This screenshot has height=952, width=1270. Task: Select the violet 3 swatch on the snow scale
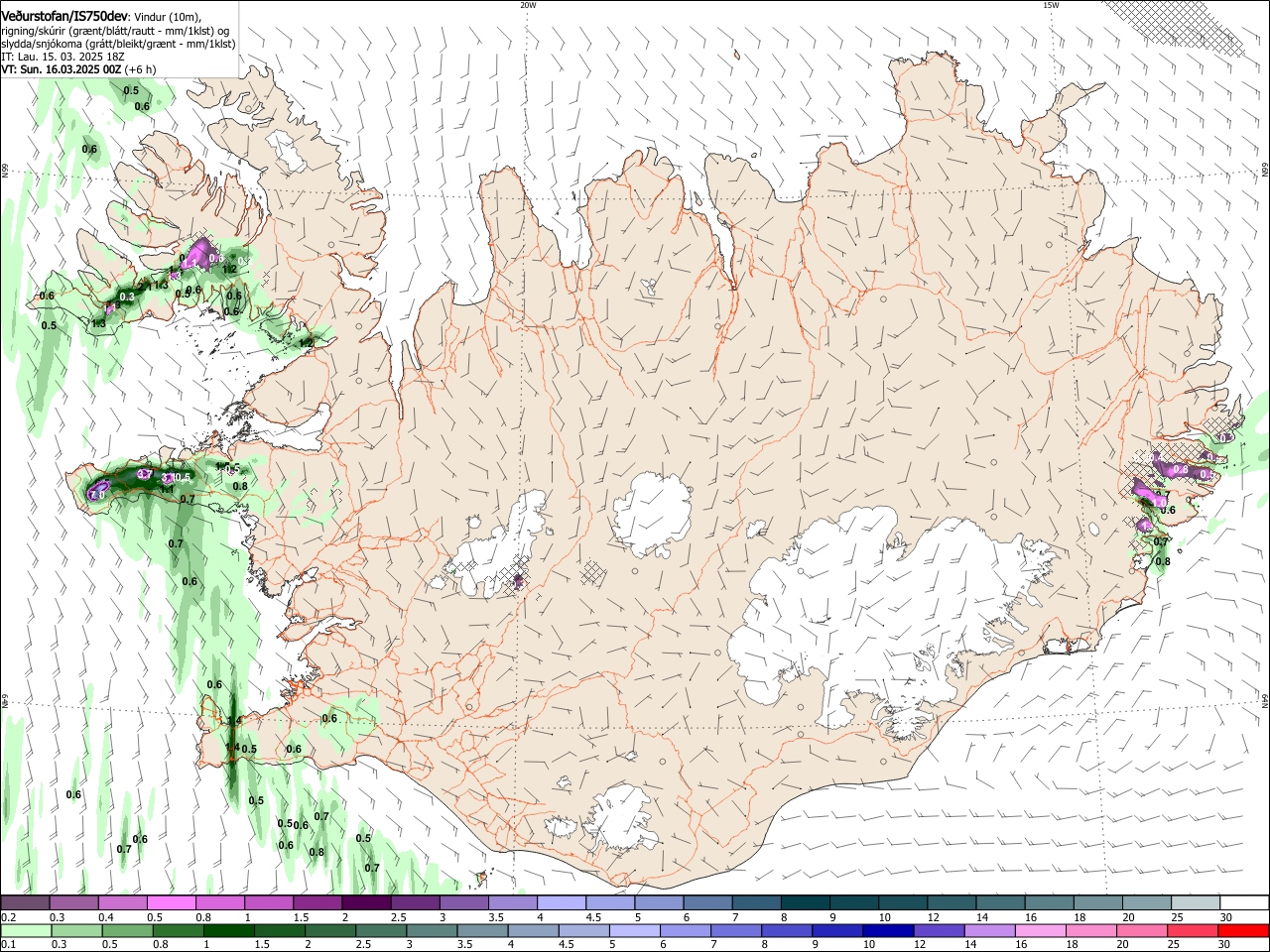point(463,903)
